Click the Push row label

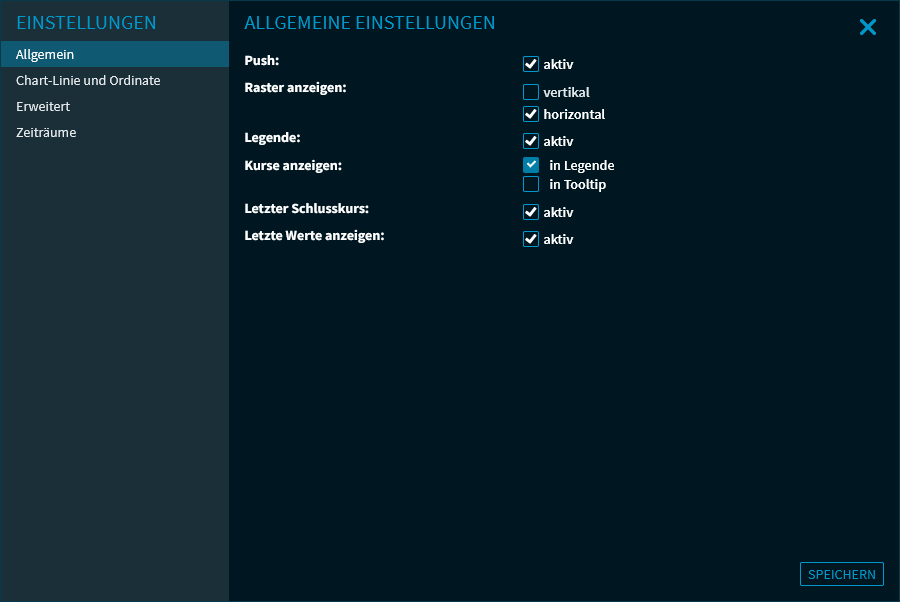[261, 61]
